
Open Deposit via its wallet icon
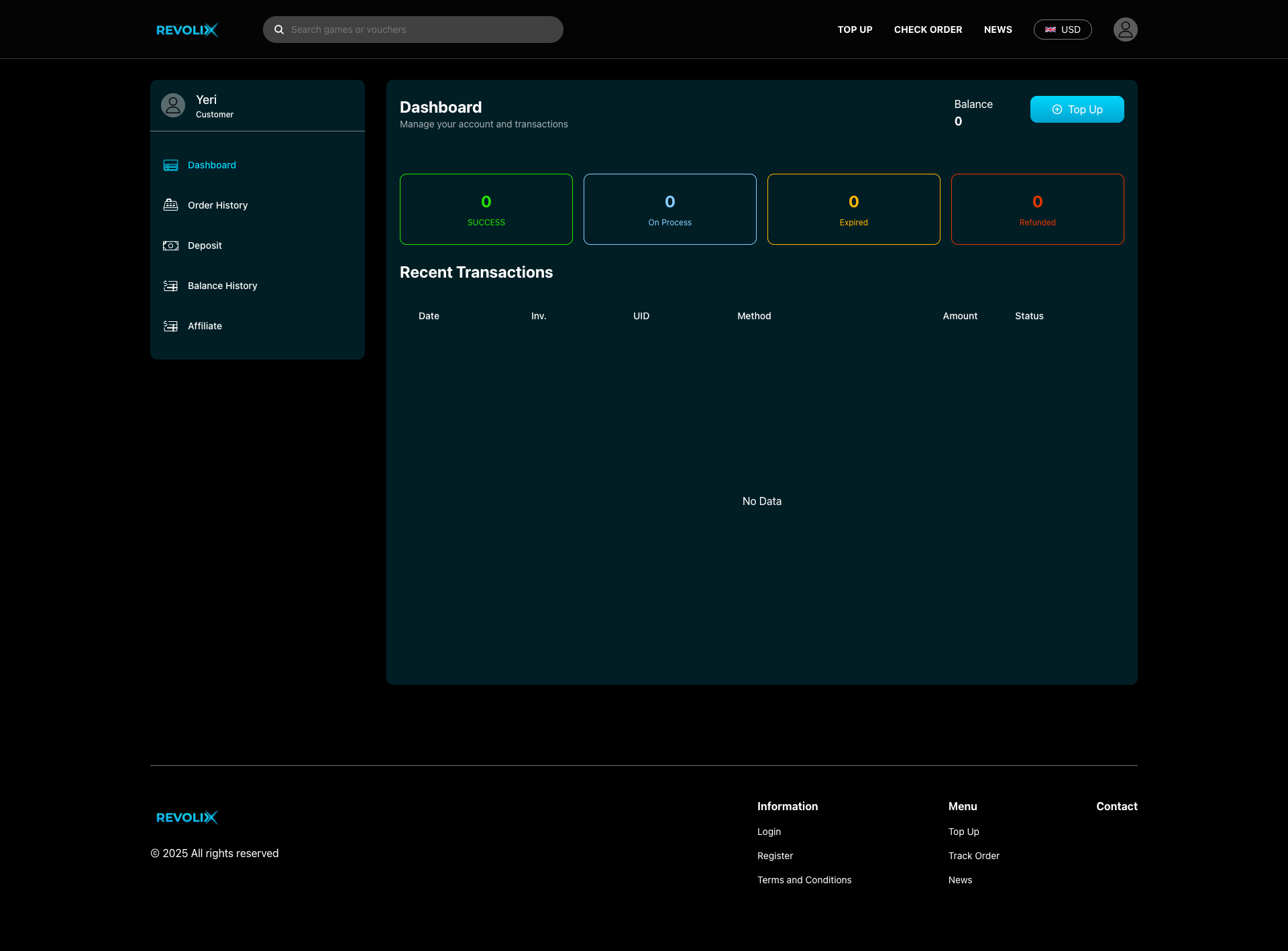pos(170,245)
